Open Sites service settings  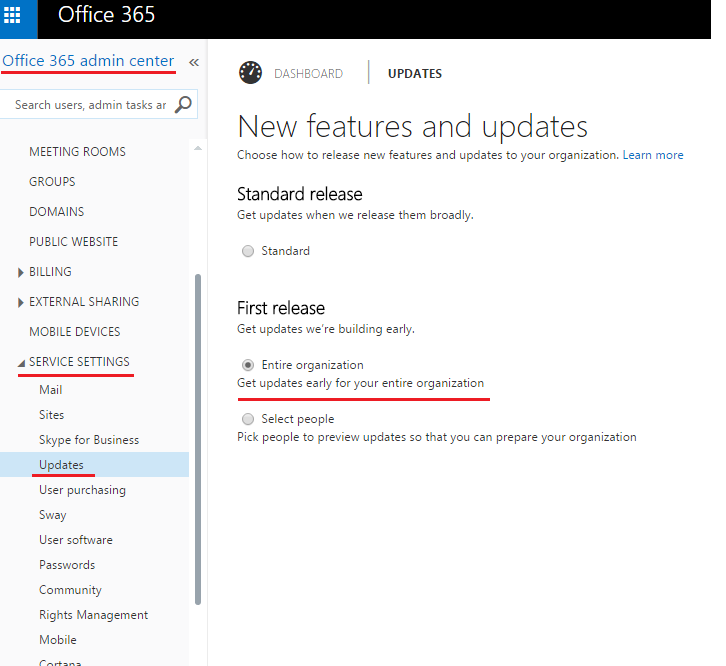click(x=51, y=415)
